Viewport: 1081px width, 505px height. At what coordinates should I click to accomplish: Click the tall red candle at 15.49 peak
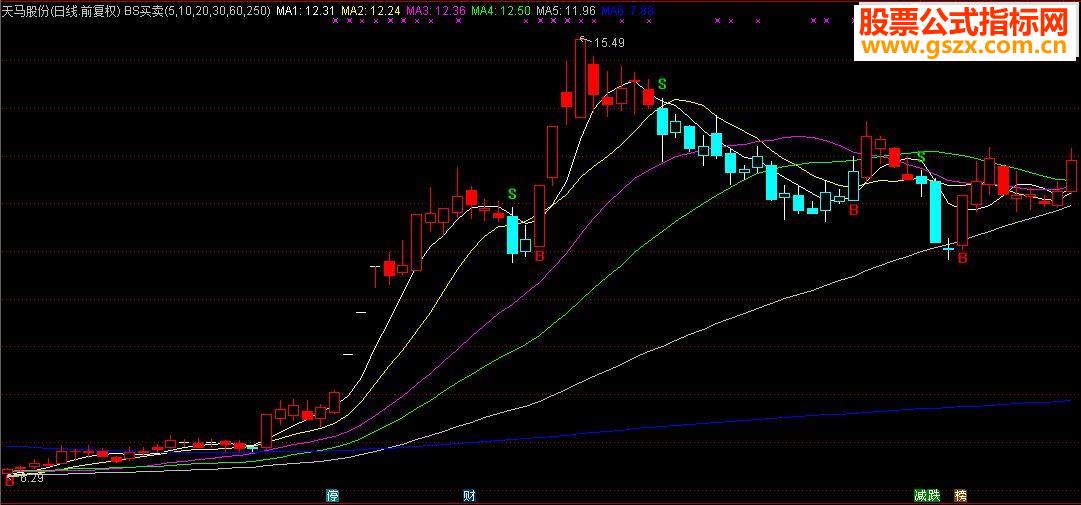(x=579, y=78)
